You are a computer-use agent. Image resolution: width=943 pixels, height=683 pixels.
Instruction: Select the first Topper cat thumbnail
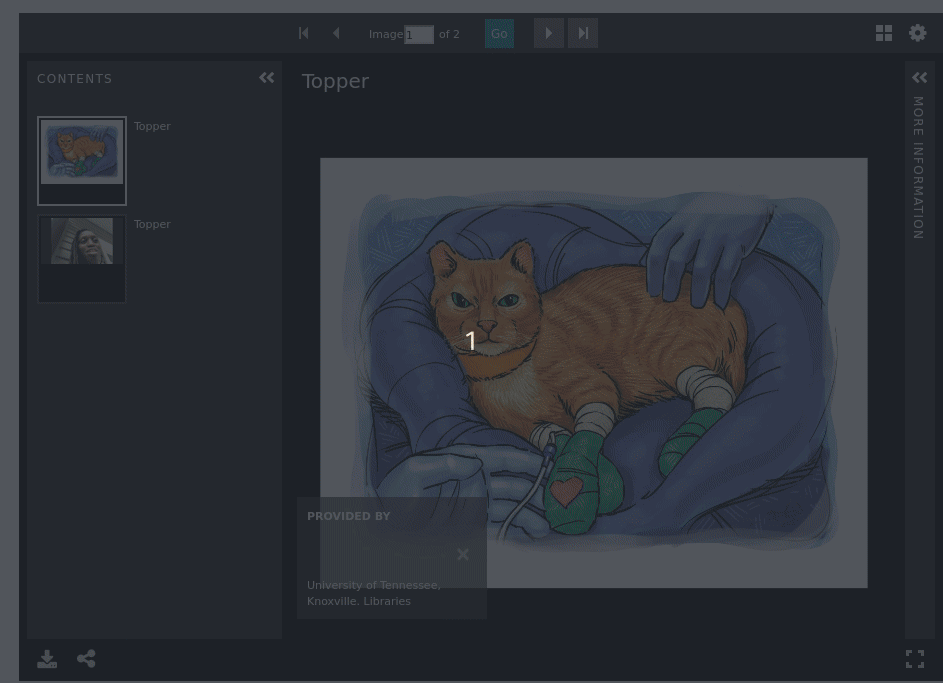[82, 161]
